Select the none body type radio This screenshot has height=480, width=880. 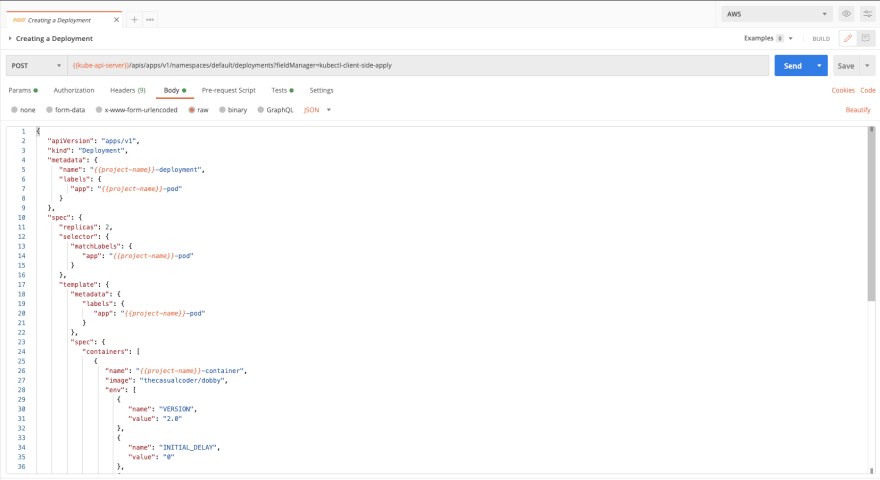click(15, 110)
